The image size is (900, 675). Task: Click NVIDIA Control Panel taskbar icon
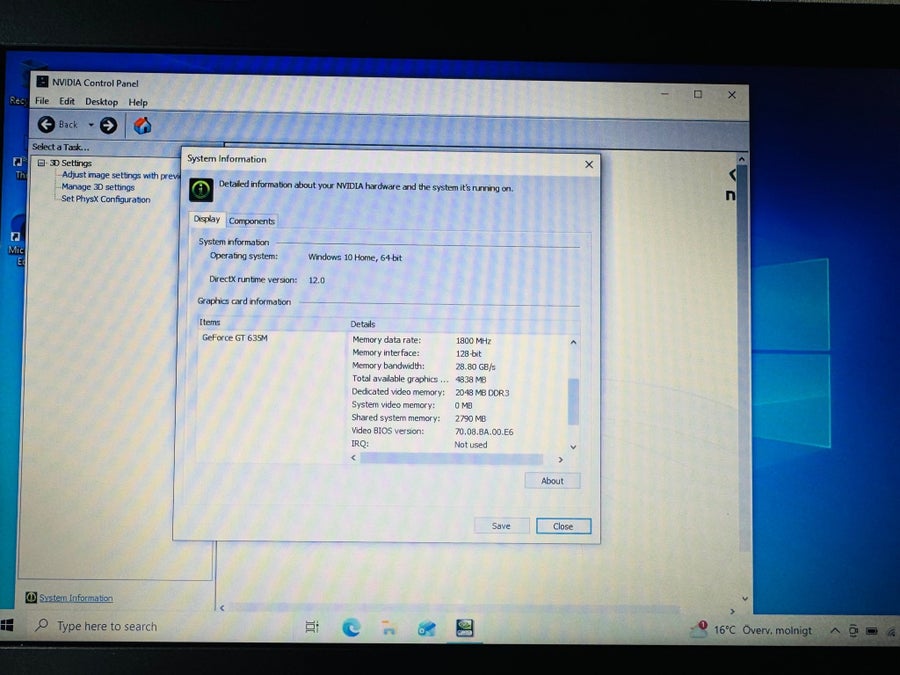point(464,628)
